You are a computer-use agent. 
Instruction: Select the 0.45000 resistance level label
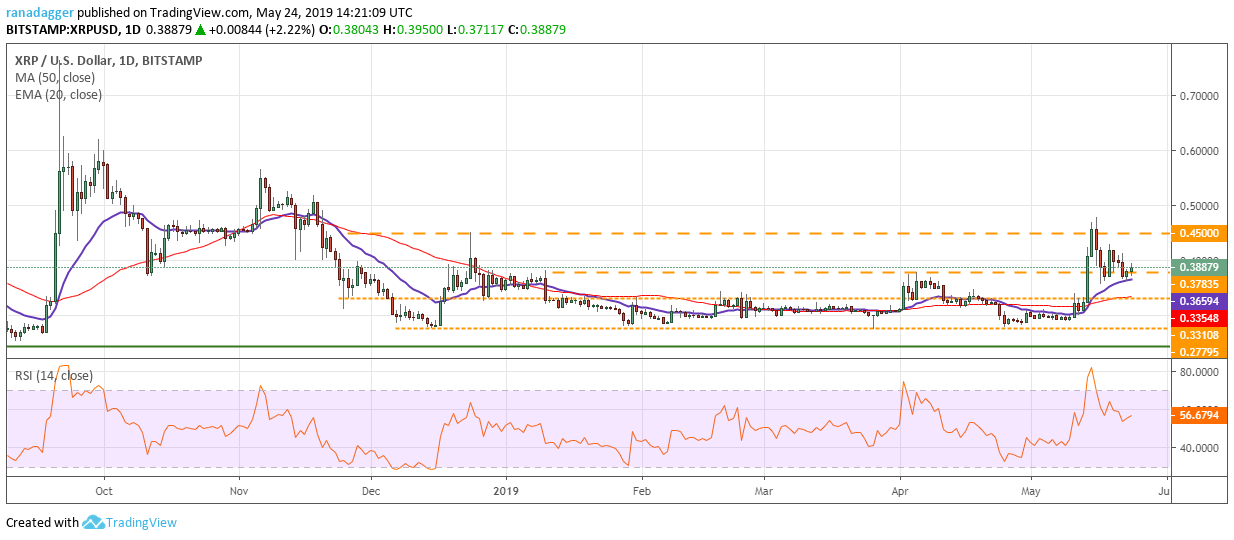click(1200, 233)
